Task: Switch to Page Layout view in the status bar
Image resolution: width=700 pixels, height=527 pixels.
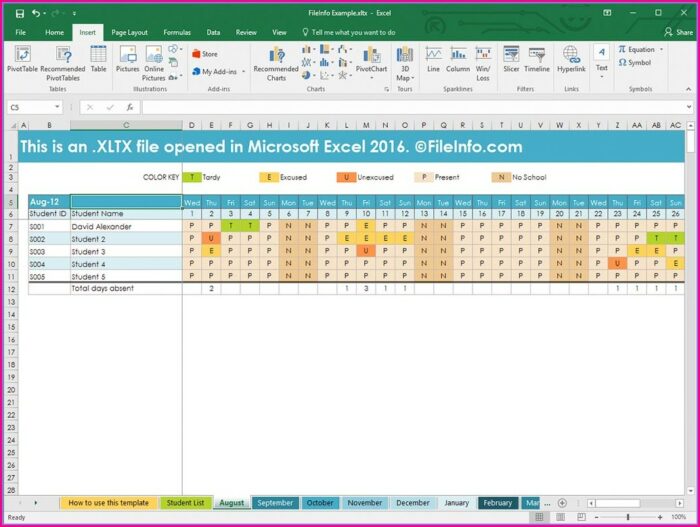Action: click(560, 517)
